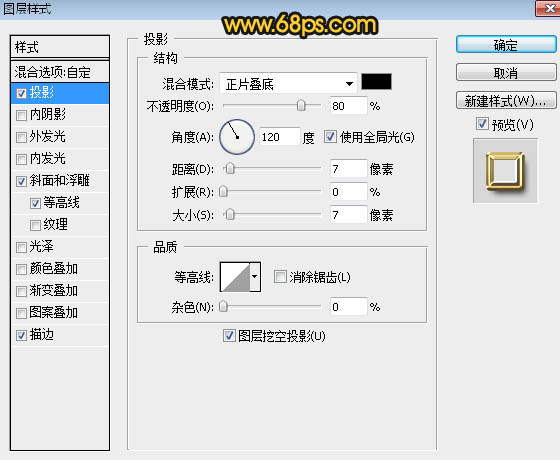560x460 pixels.
Task: Click the black shadow color swatch
Action: tap(376, 82)
